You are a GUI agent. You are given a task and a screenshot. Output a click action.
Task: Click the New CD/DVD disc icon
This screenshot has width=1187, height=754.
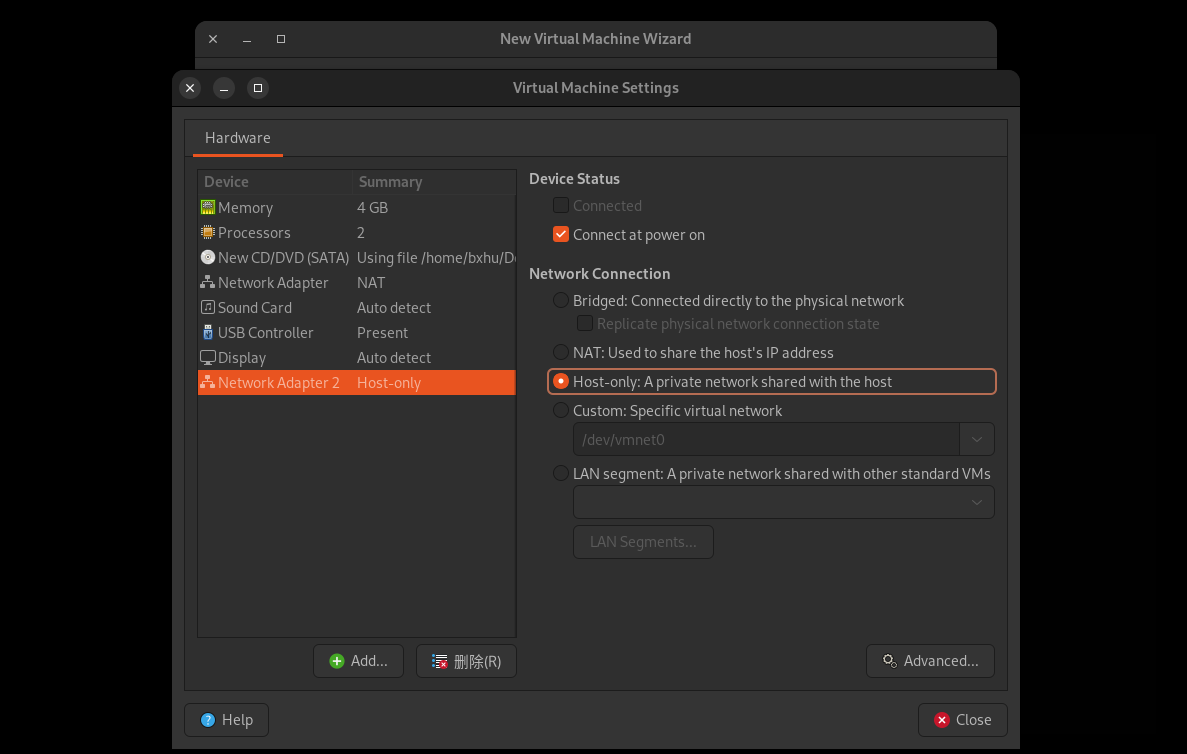[208, 258]
